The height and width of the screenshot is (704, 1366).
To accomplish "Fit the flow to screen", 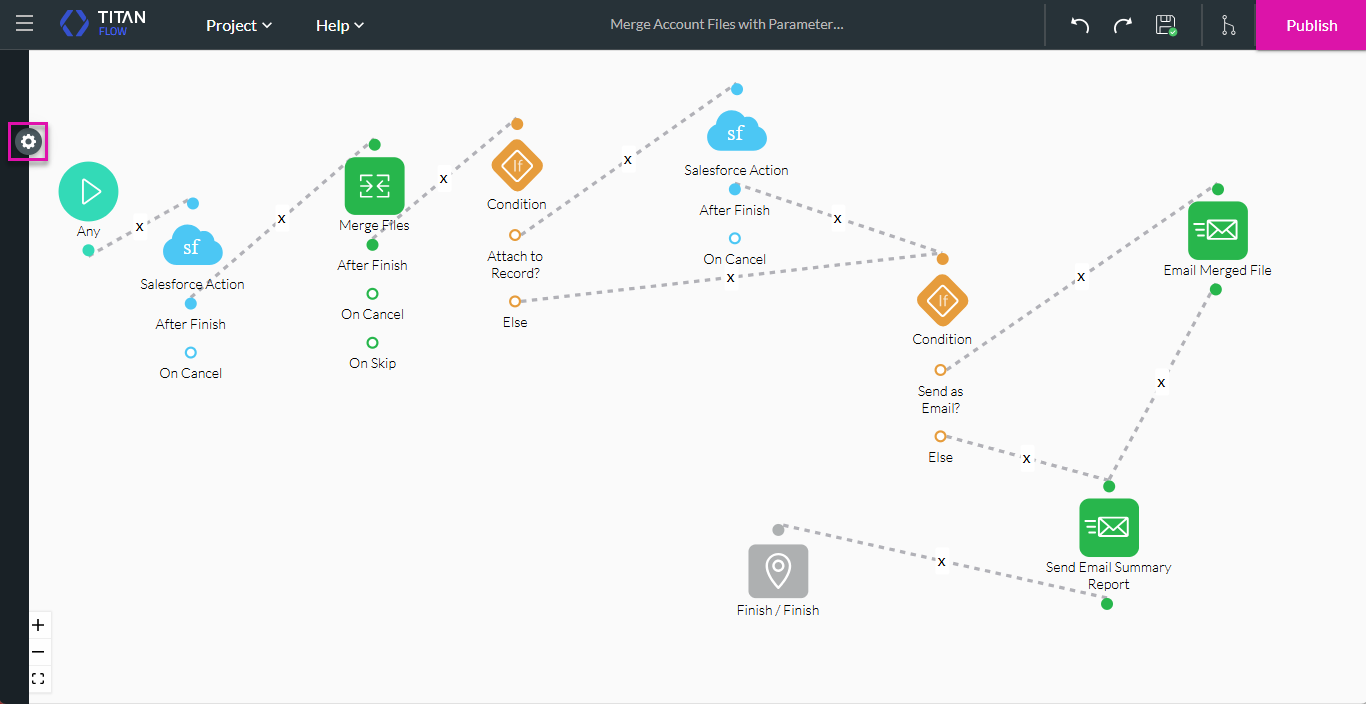I will (x=38, y=679).
